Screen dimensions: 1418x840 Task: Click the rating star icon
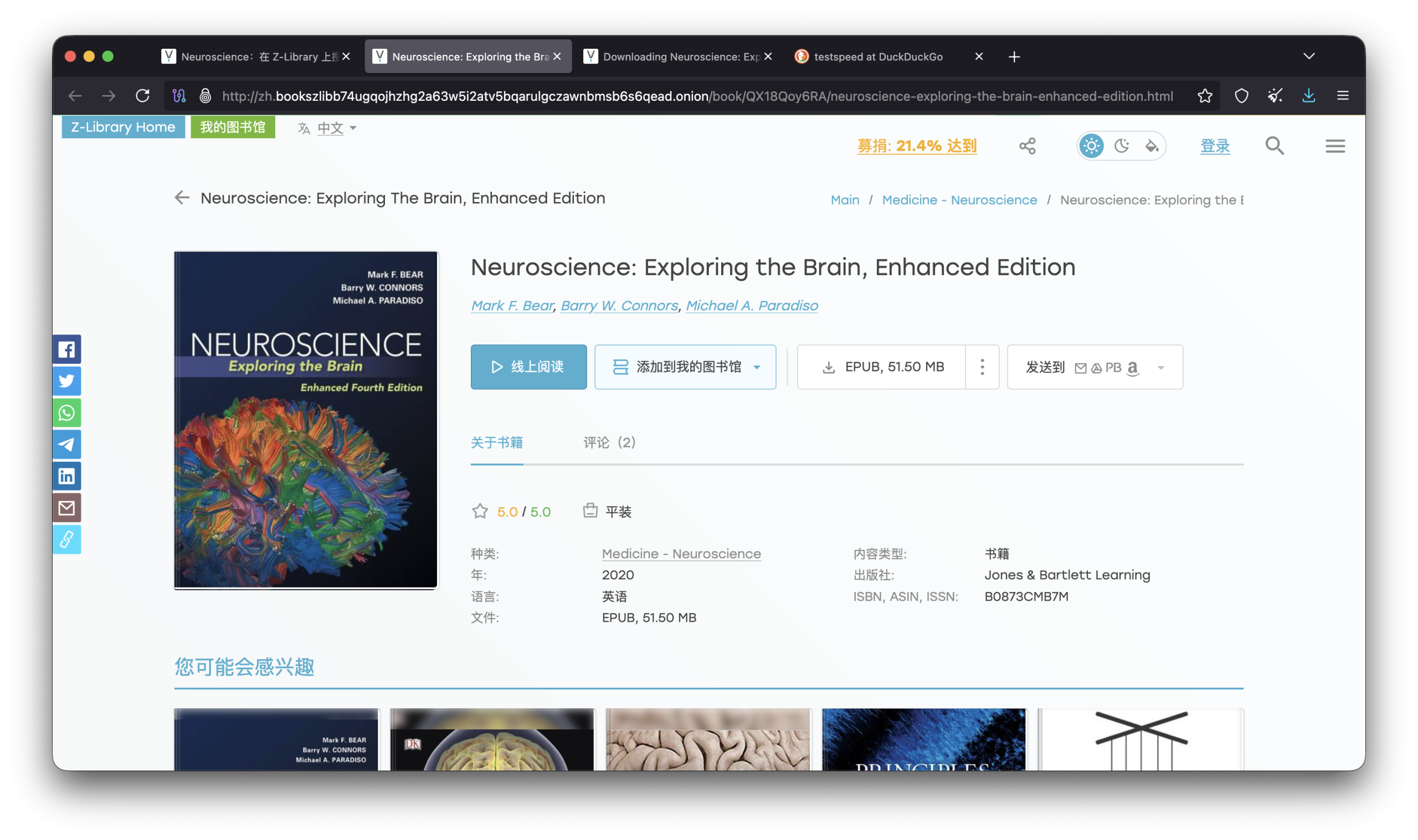point(480,511)
